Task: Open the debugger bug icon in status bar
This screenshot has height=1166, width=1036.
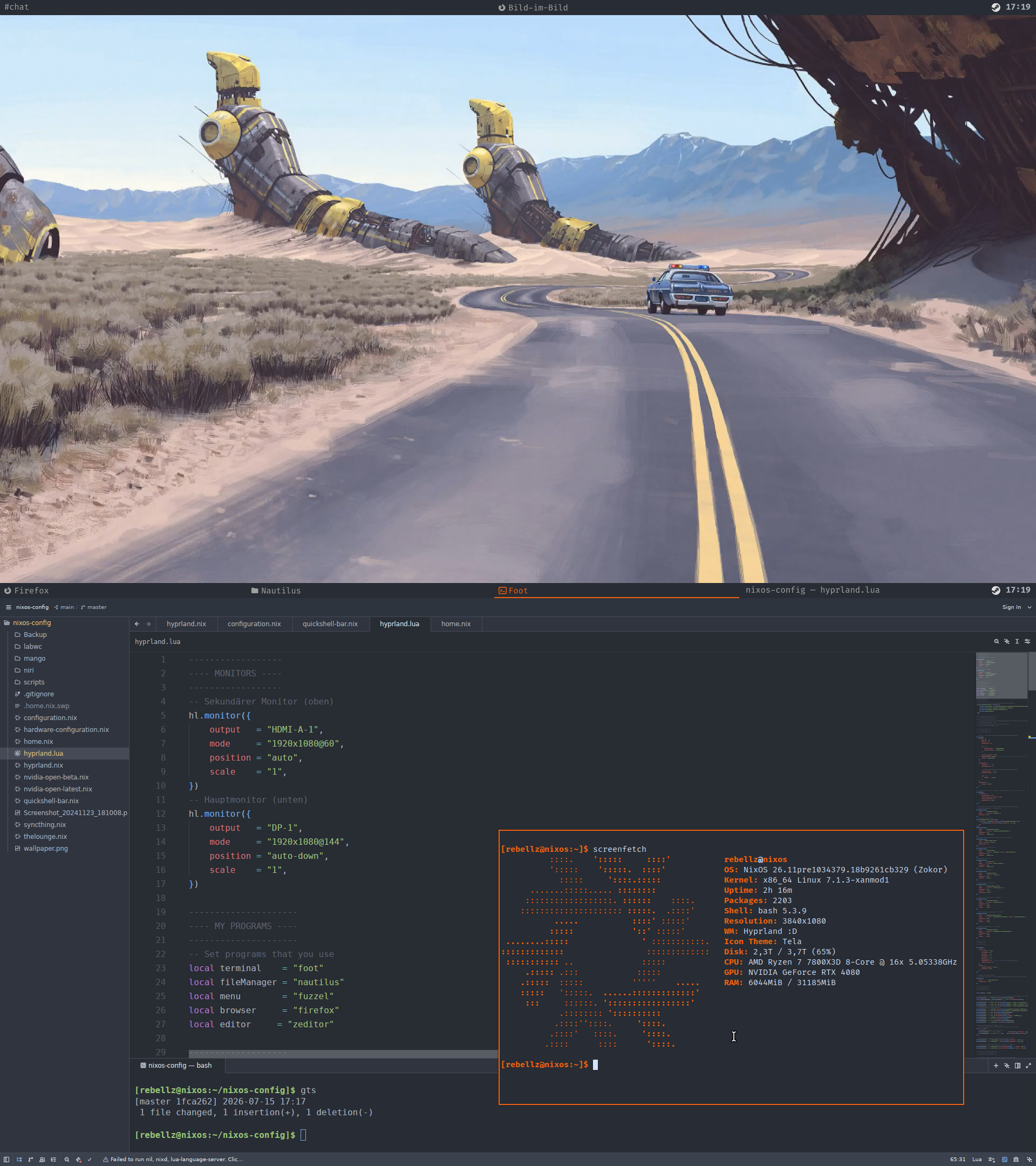Action: coord(1016,1159)
